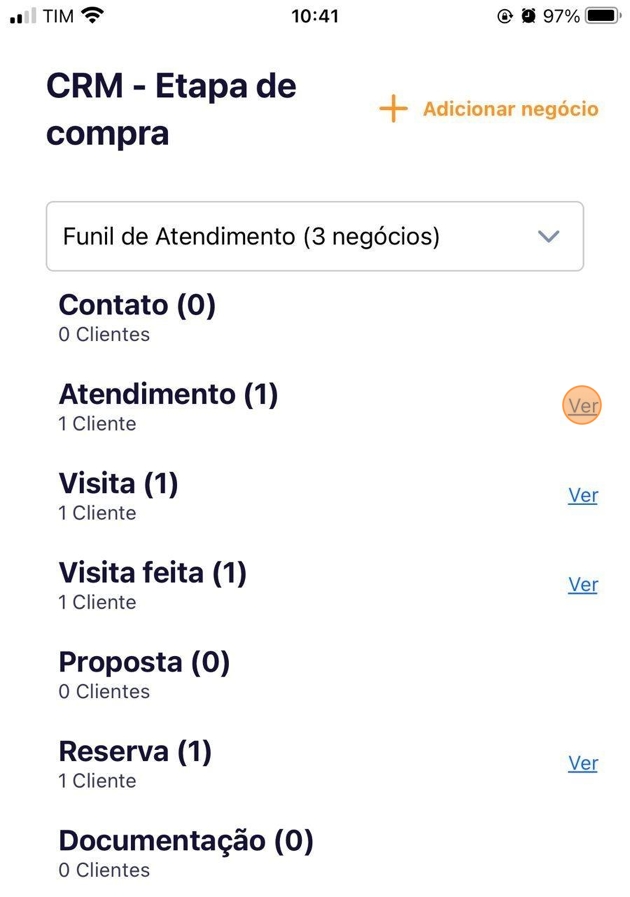The width and height of the screenshot is (630, 897).
Task: View the Reserva stage clients
Action: (x=582, y=763)
